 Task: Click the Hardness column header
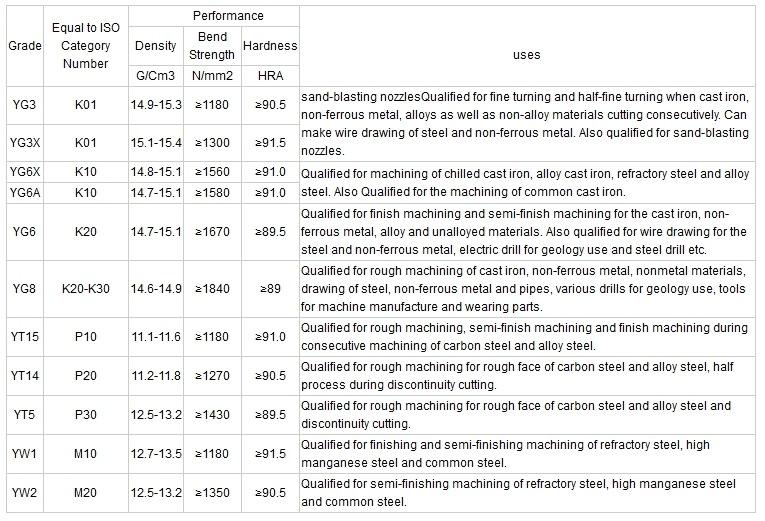tap(268, 46)
